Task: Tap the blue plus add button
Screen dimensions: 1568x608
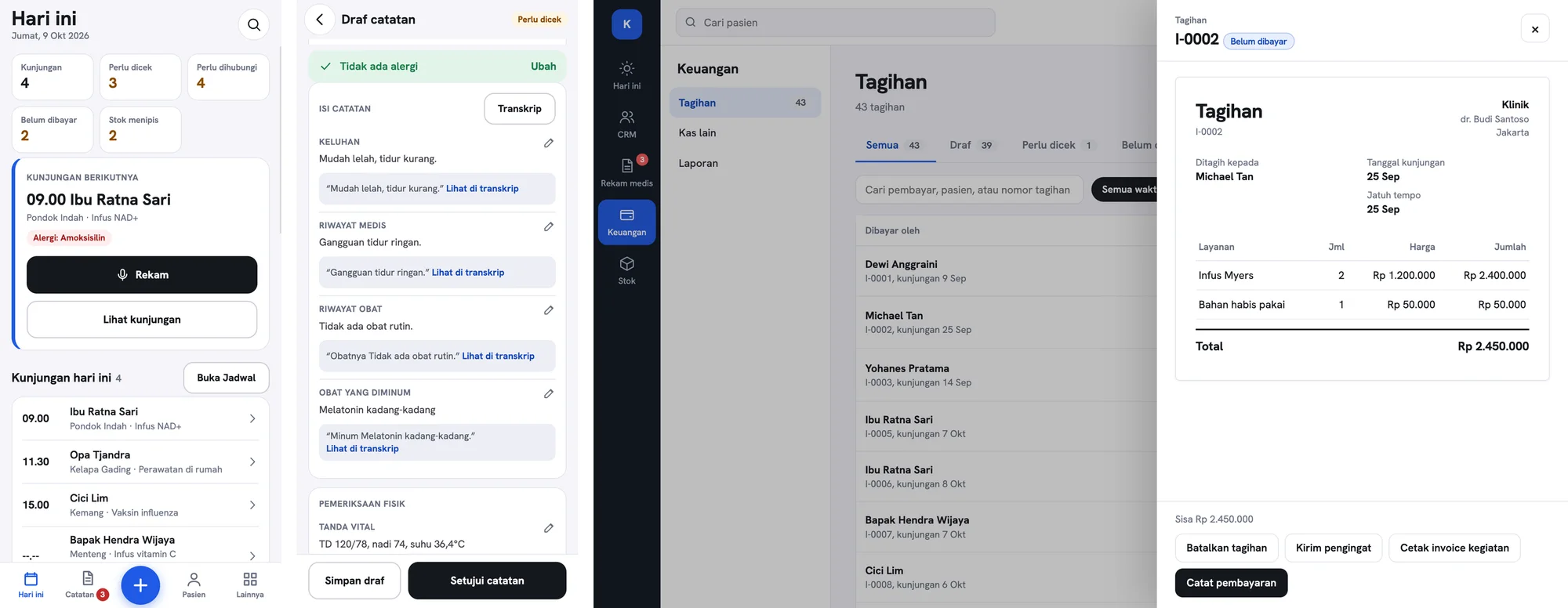Action: point(140,584)
